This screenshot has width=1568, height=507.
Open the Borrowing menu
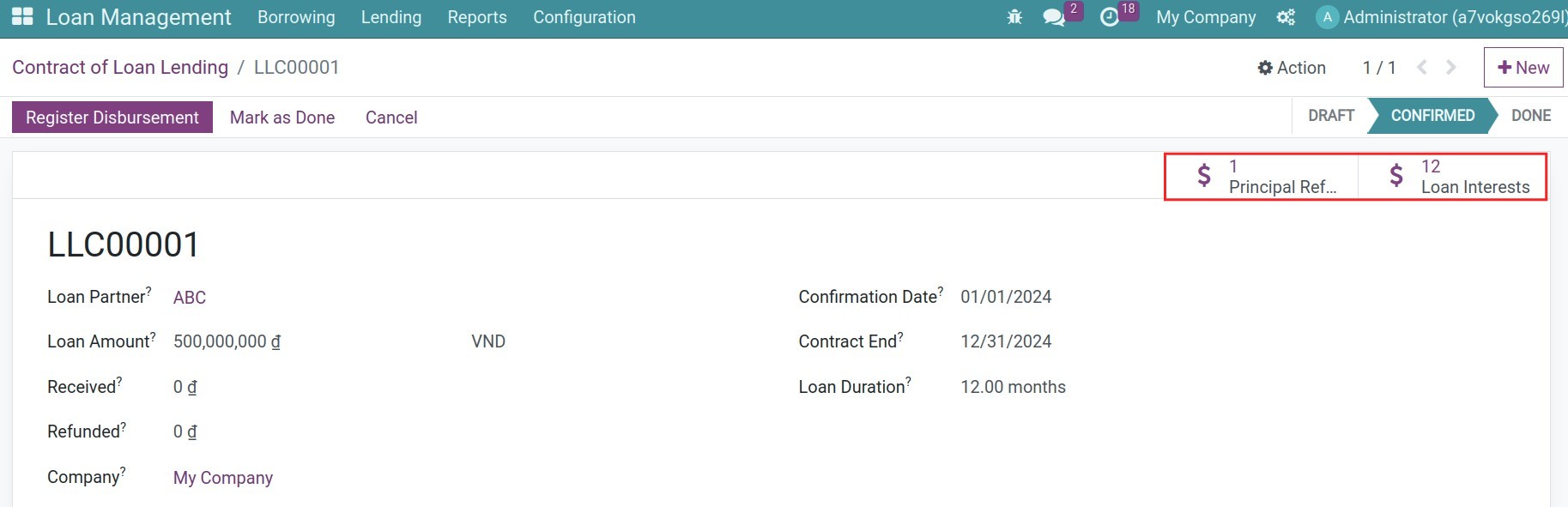(296, 17)
